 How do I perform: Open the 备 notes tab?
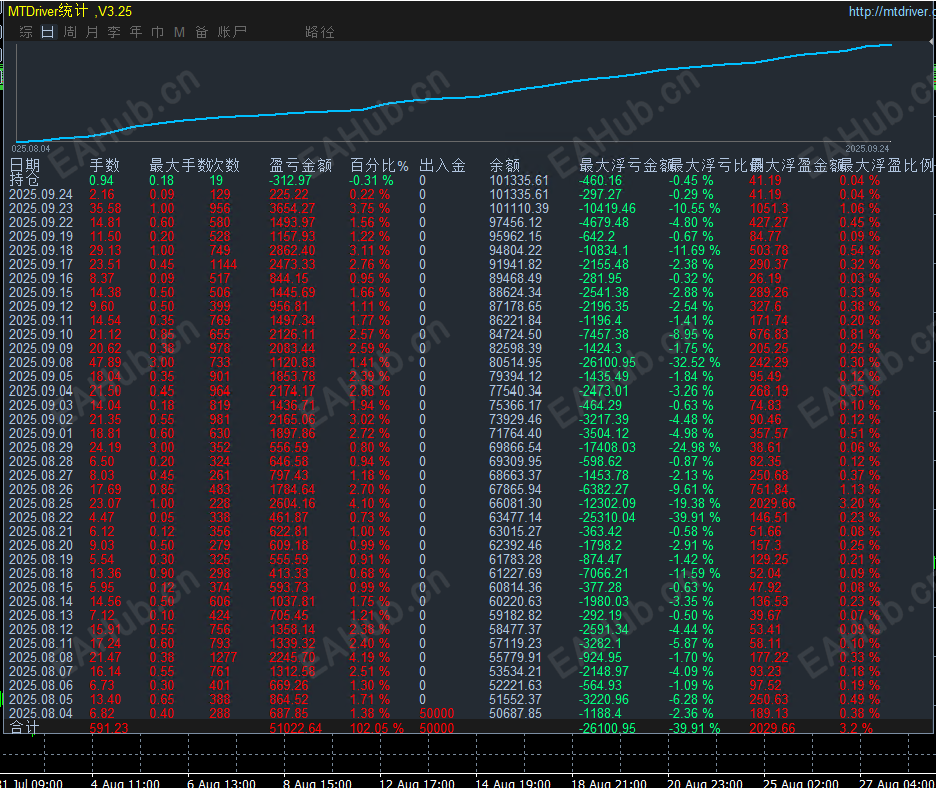pos(202,32)
